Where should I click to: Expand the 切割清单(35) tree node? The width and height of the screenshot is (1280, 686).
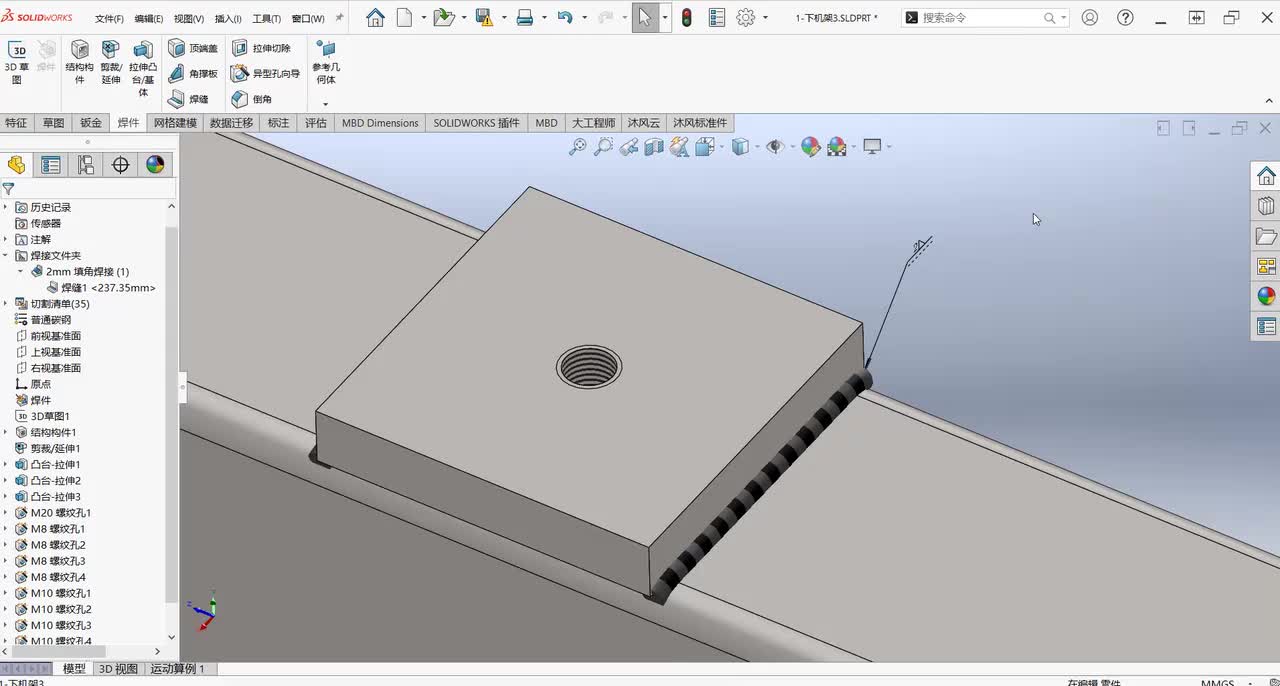[x=6, y=304]
